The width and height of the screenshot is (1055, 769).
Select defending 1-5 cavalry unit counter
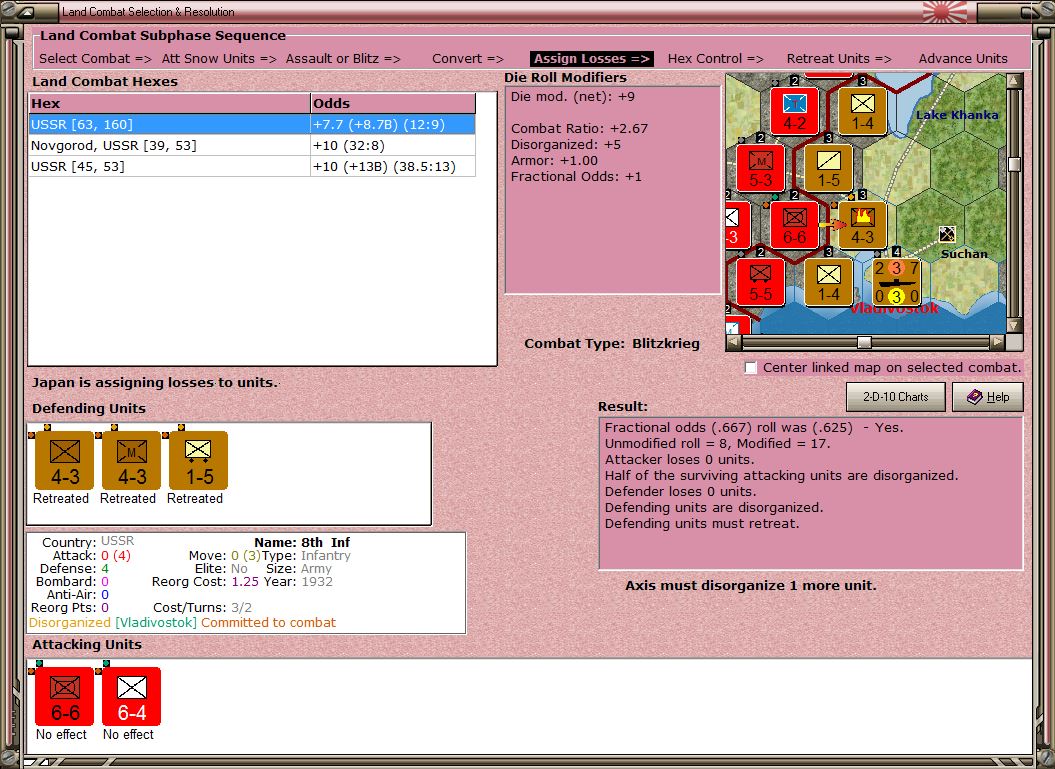click(x=198, y=461)
